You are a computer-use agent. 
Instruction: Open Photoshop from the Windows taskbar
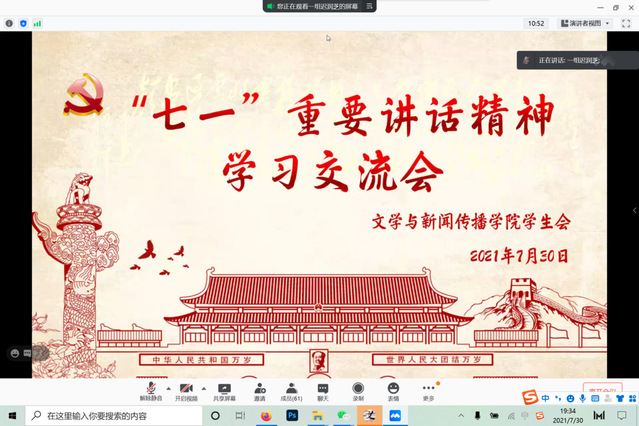click(292, 415)
